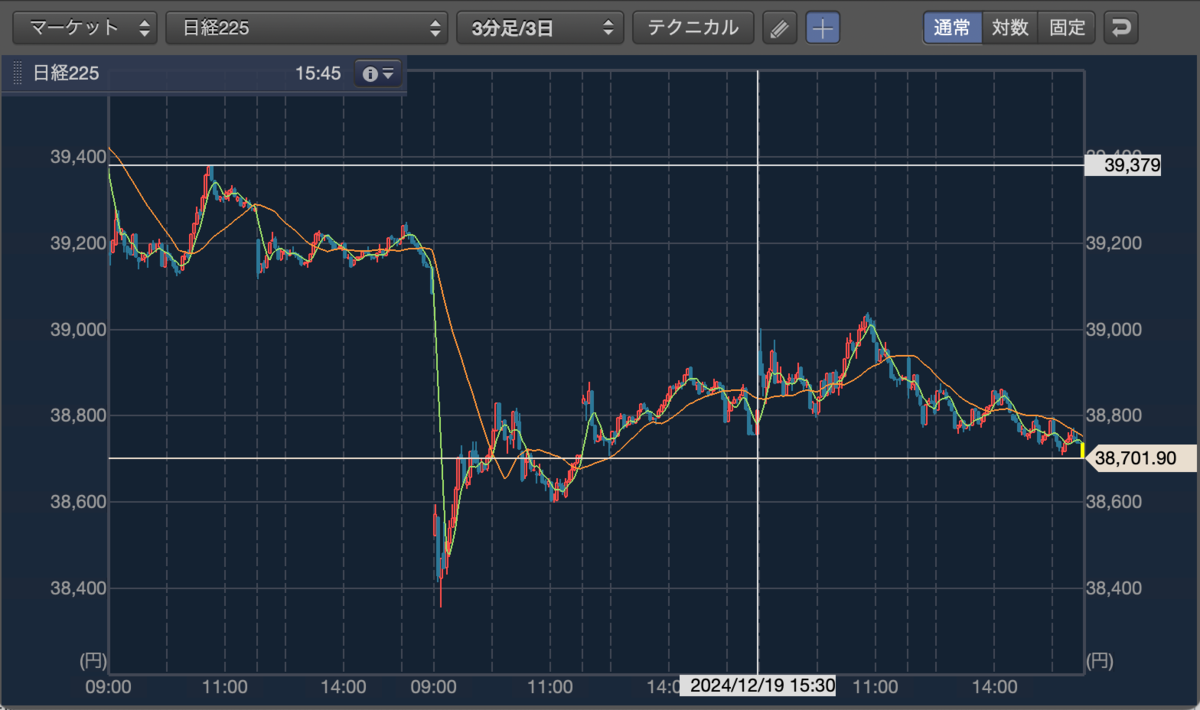Click the left axis 38,400 price label
1200x710 pixels.
pyautogui.click(x=78, y=588)
